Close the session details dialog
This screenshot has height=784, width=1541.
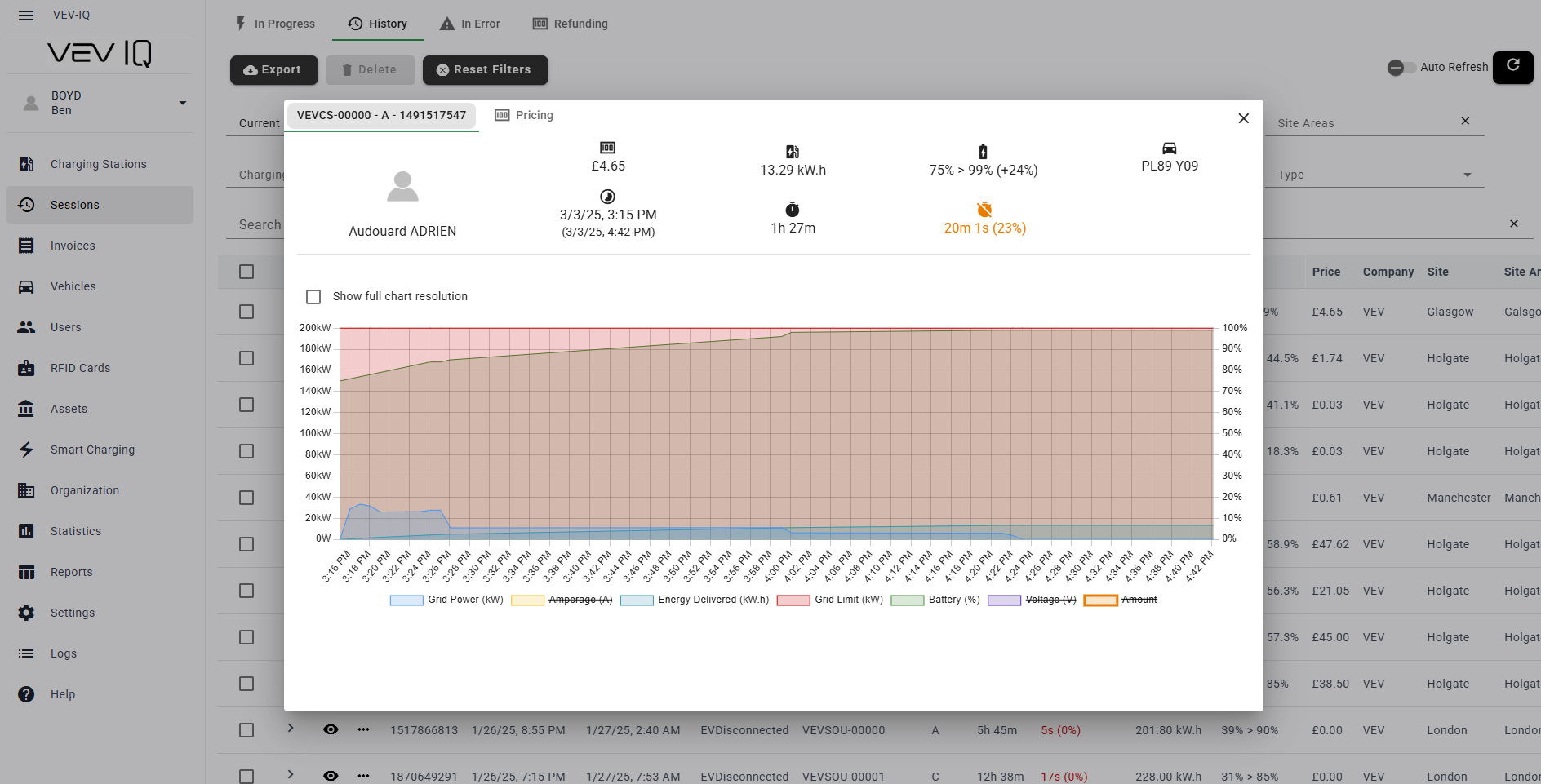[x=1243, y=118]
